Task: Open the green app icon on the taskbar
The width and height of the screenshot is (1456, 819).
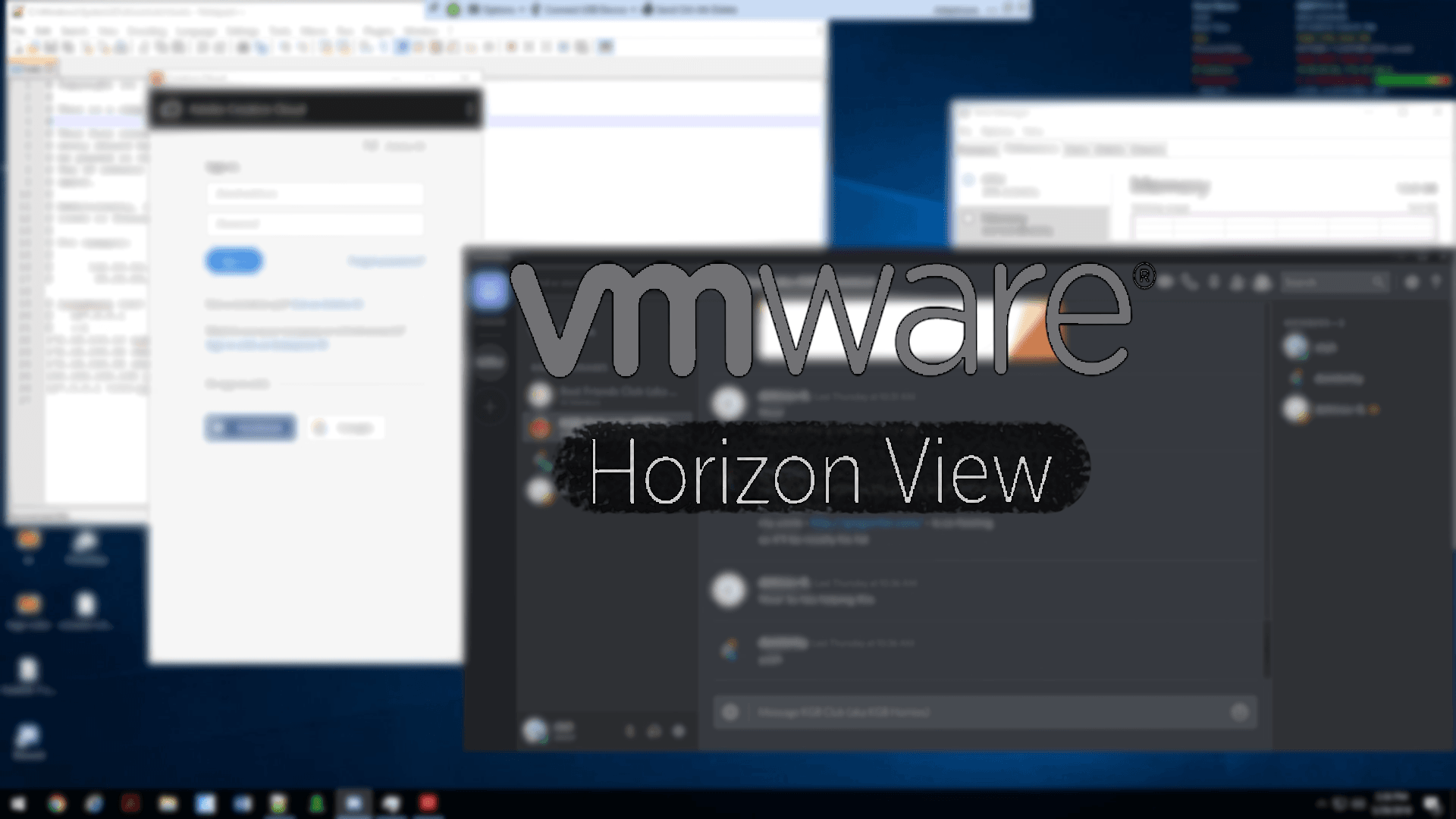Action: (x=316, y=804)
